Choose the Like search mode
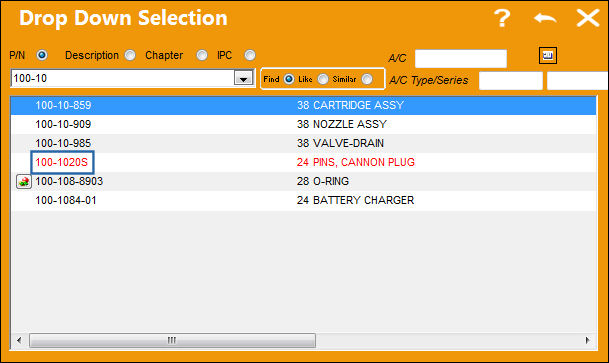The image size is (609, 363). tap(323, 79)
